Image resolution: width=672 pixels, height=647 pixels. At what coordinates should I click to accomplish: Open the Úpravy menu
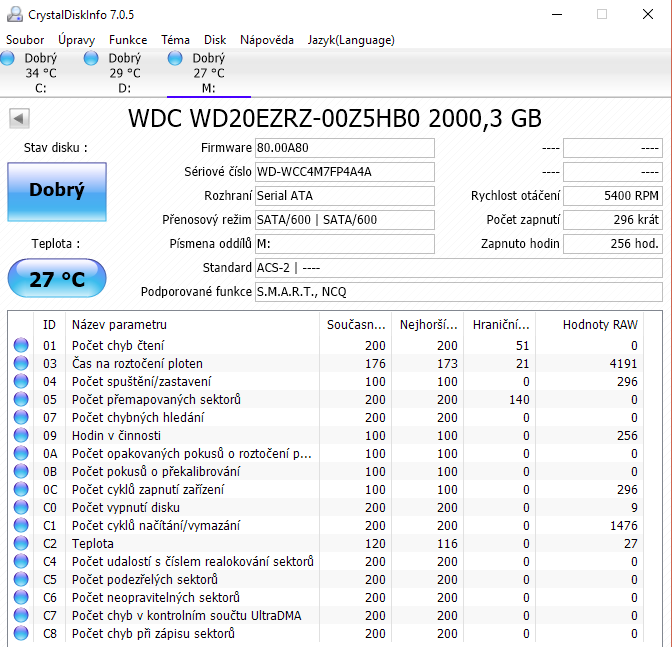click(76, 40)
